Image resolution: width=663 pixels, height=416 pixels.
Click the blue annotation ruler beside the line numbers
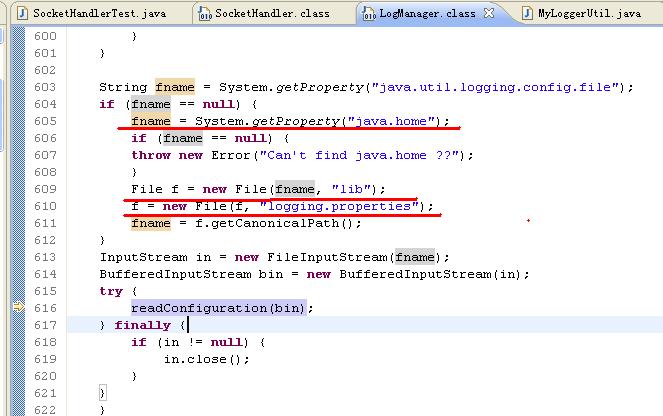[18, 220]
